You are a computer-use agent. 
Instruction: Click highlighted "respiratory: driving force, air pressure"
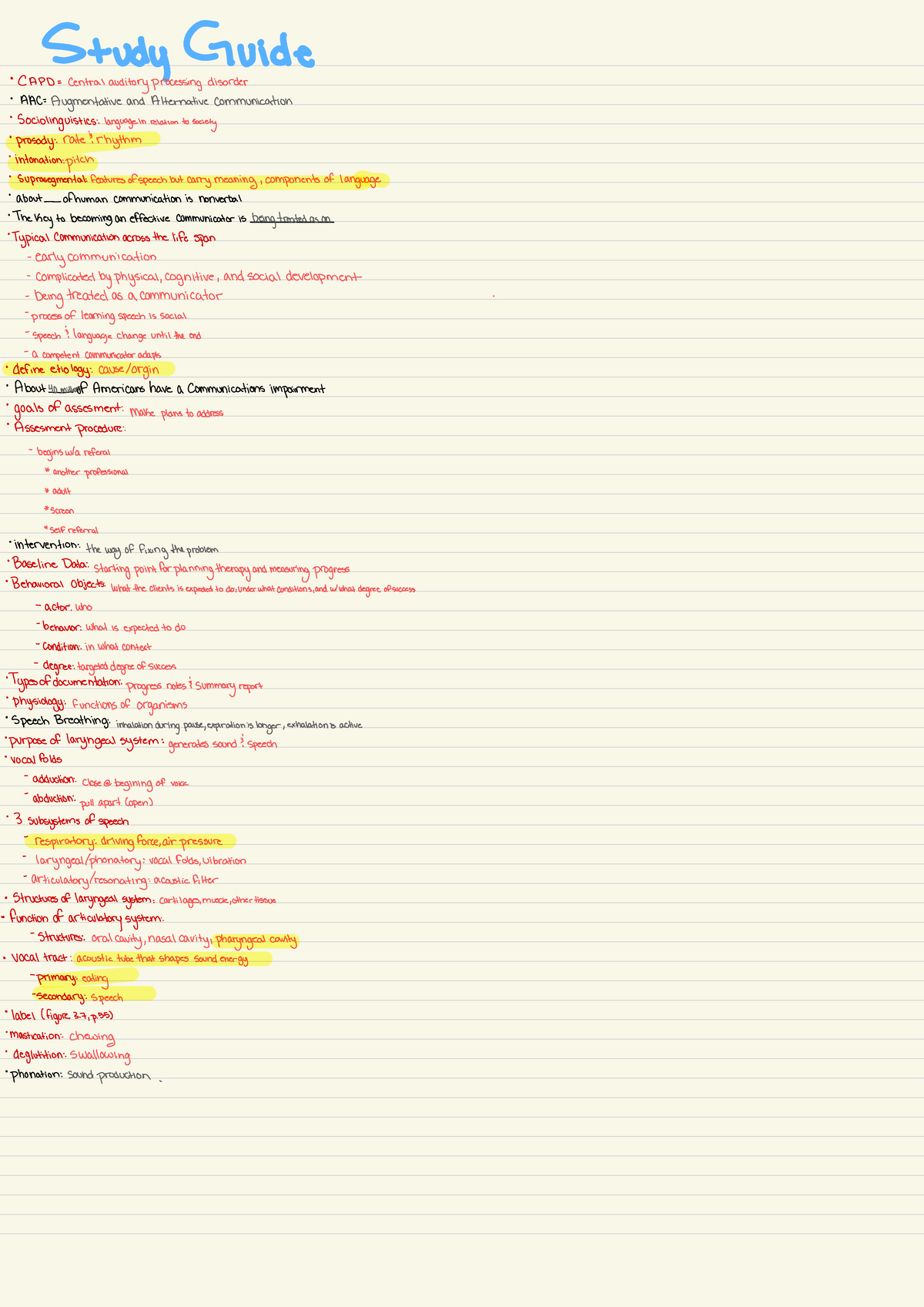130,841
